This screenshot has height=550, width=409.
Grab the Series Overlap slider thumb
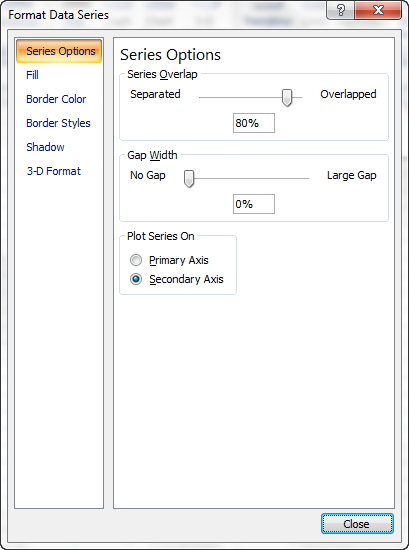click(x=287, y=98)
